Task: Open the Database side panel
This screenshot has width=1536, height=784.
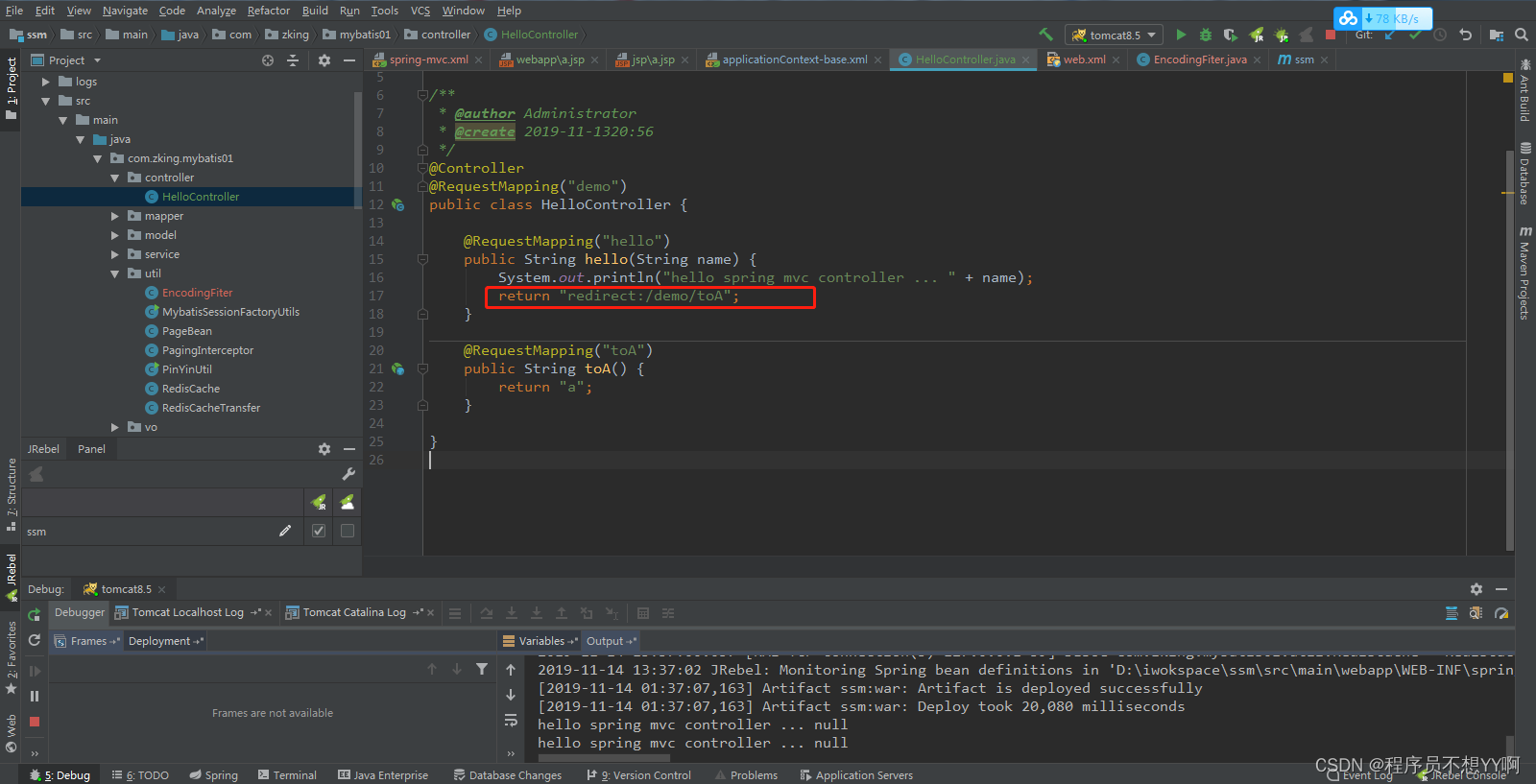Action: (x=1524, y=174)
